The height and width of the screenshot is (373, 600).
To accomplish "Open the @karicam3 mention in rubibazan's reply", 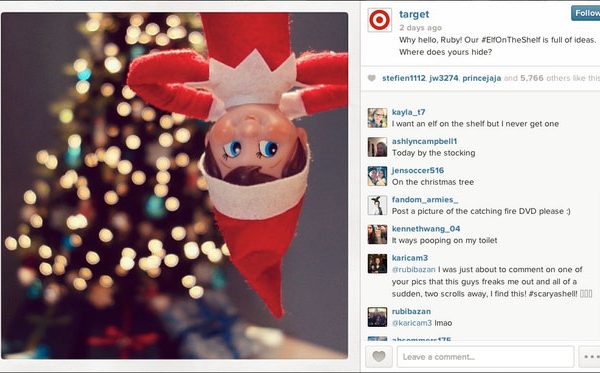I will [412, 323].
